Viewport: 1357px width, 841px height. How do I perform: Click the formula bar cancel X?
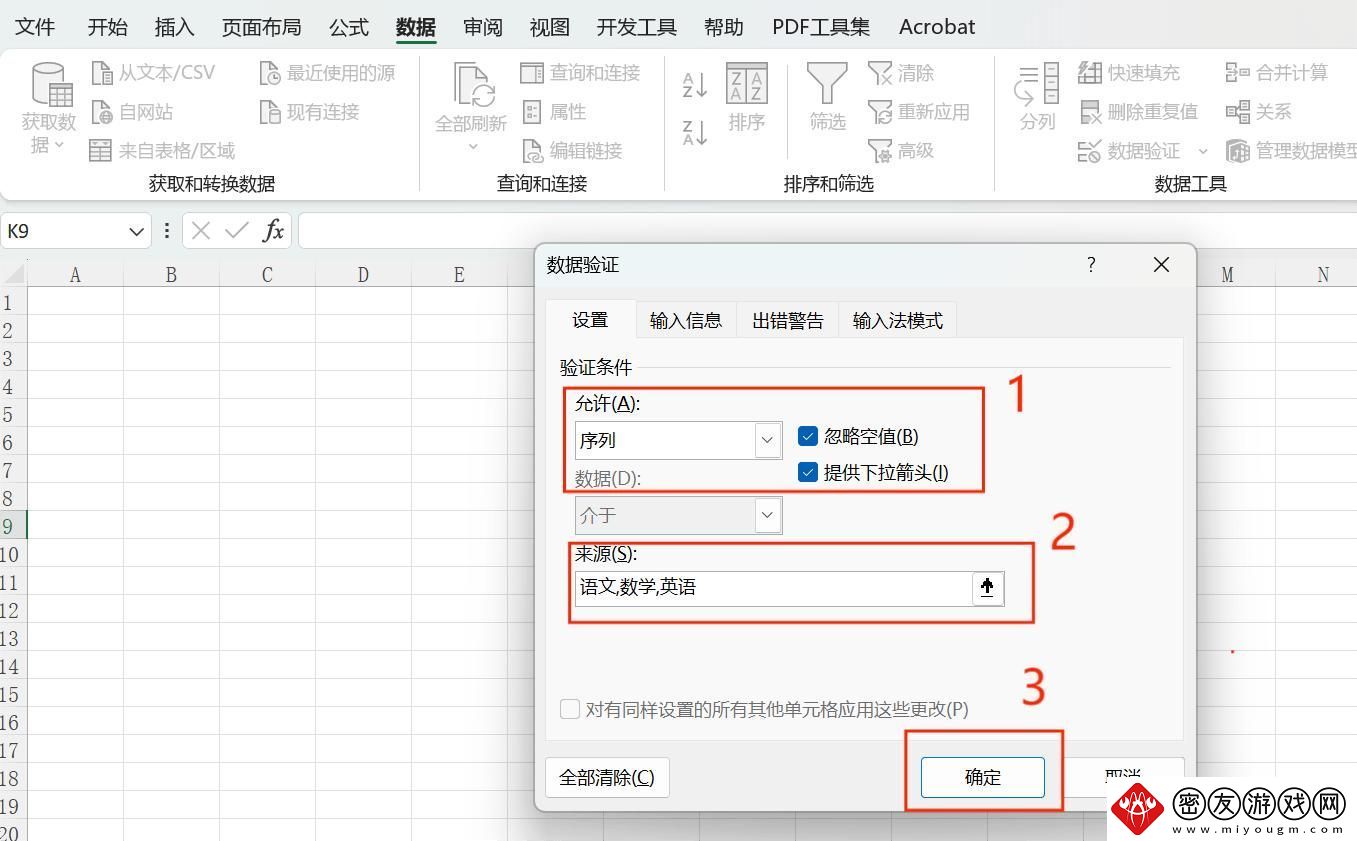click(201, 231)
